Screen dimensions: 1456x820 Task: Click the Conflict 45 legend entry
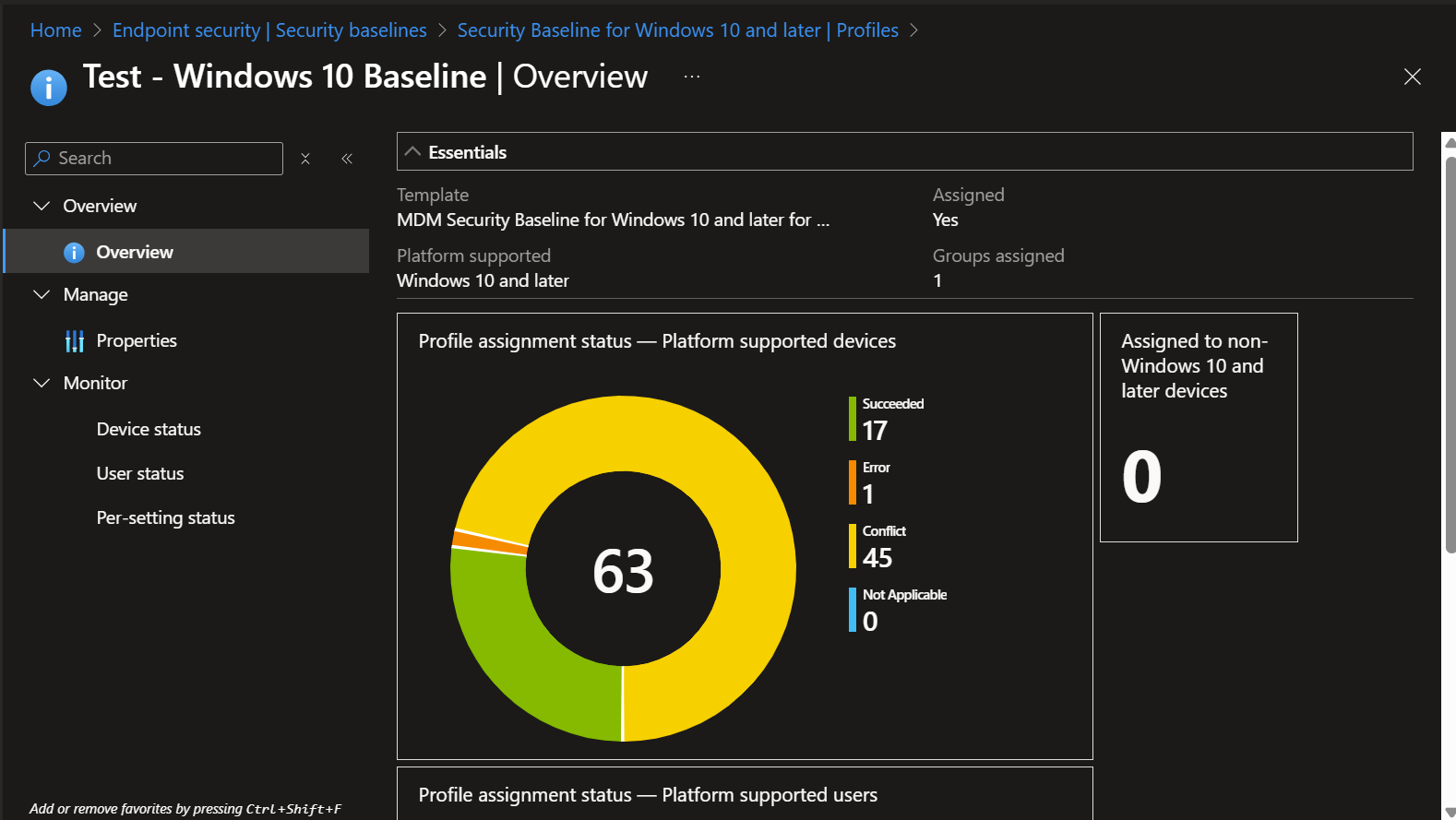(x=877, y=545)
